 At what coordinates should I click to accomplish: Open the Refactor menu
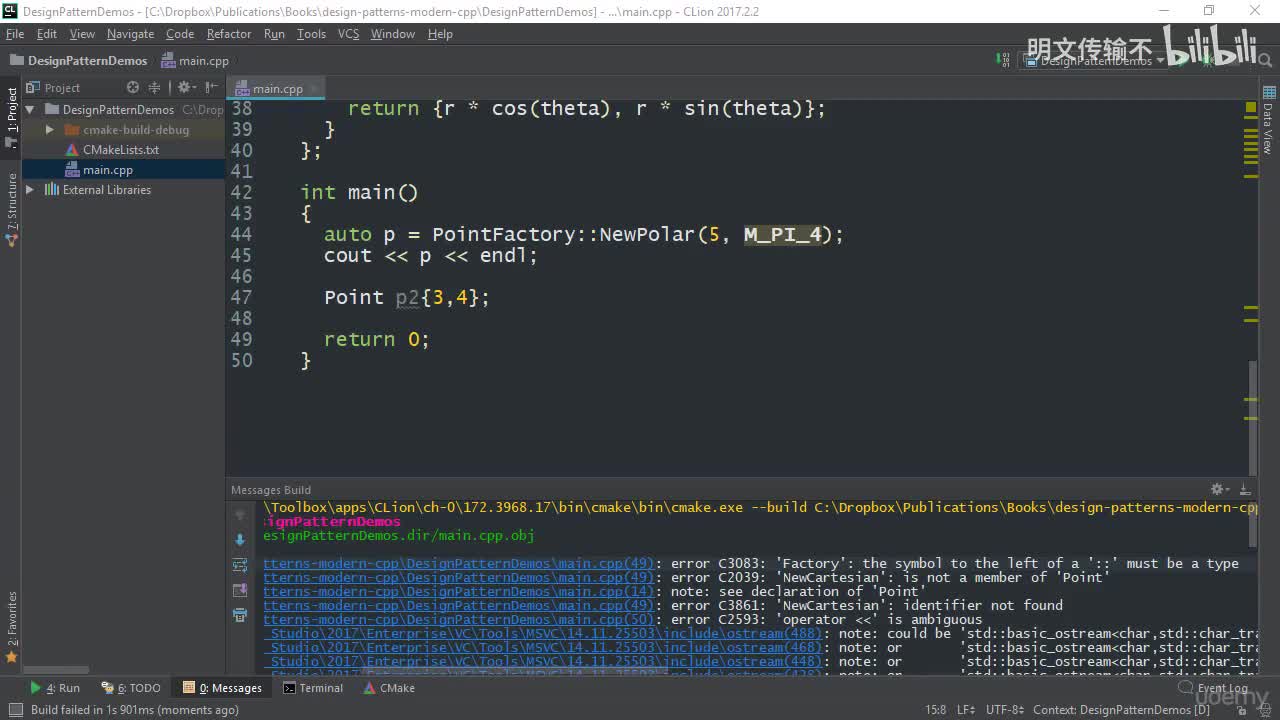pyautogui.click(x=229, y=34)
